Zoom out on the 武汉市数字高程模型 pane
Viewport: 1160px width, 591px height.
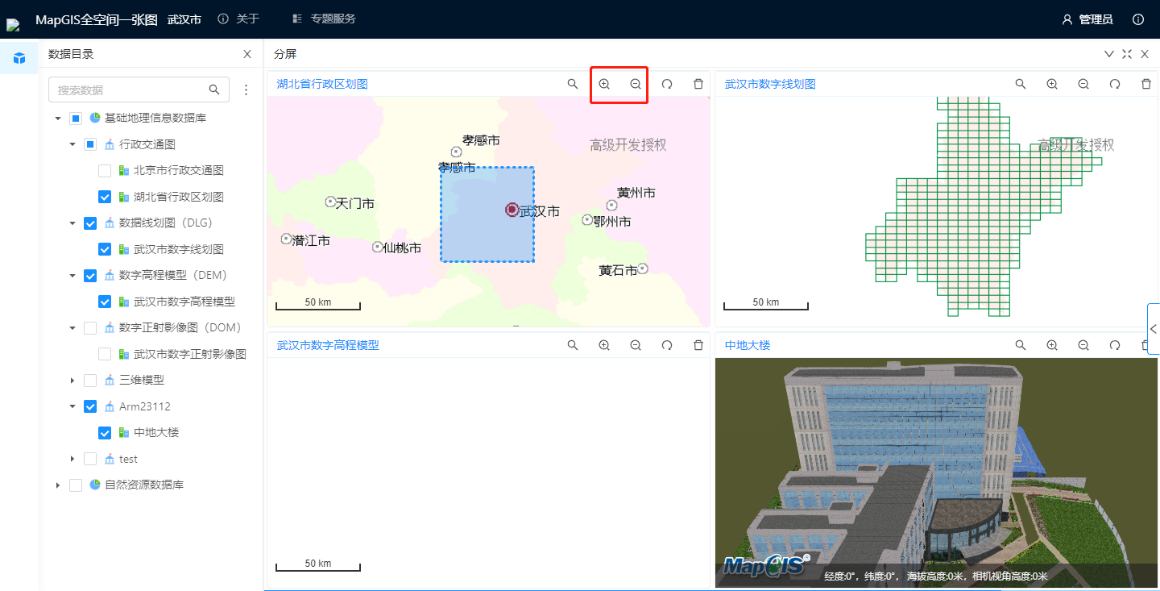tap(635, 345)
